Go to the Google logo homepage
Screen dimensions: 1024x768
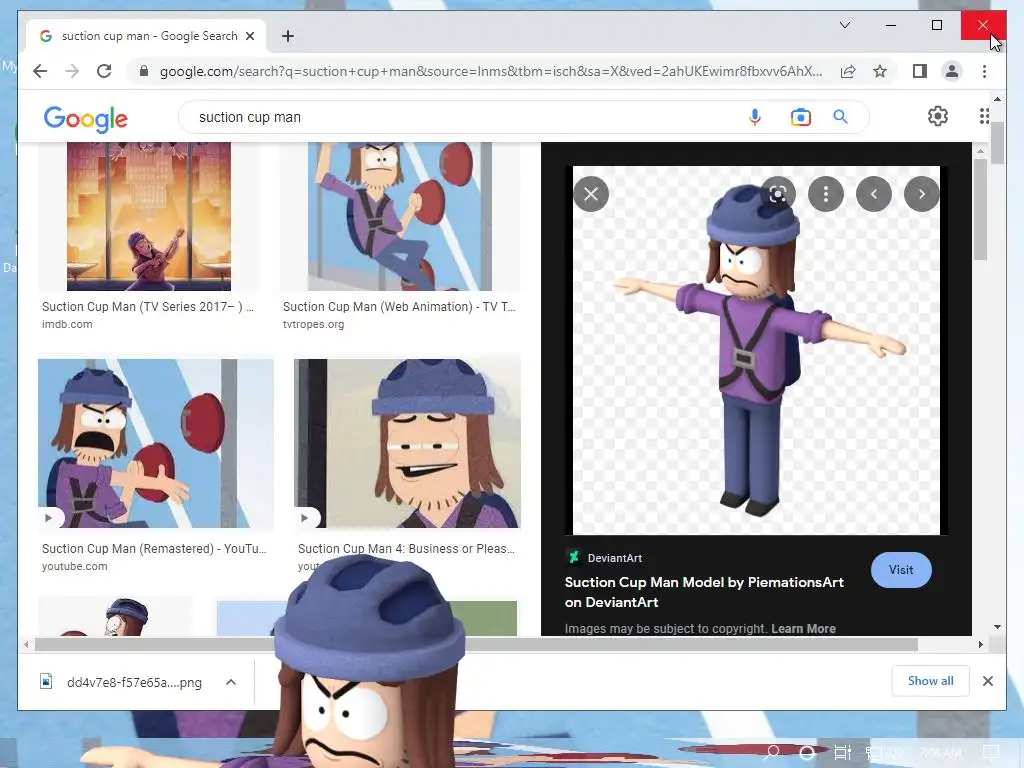coord(86,119)
